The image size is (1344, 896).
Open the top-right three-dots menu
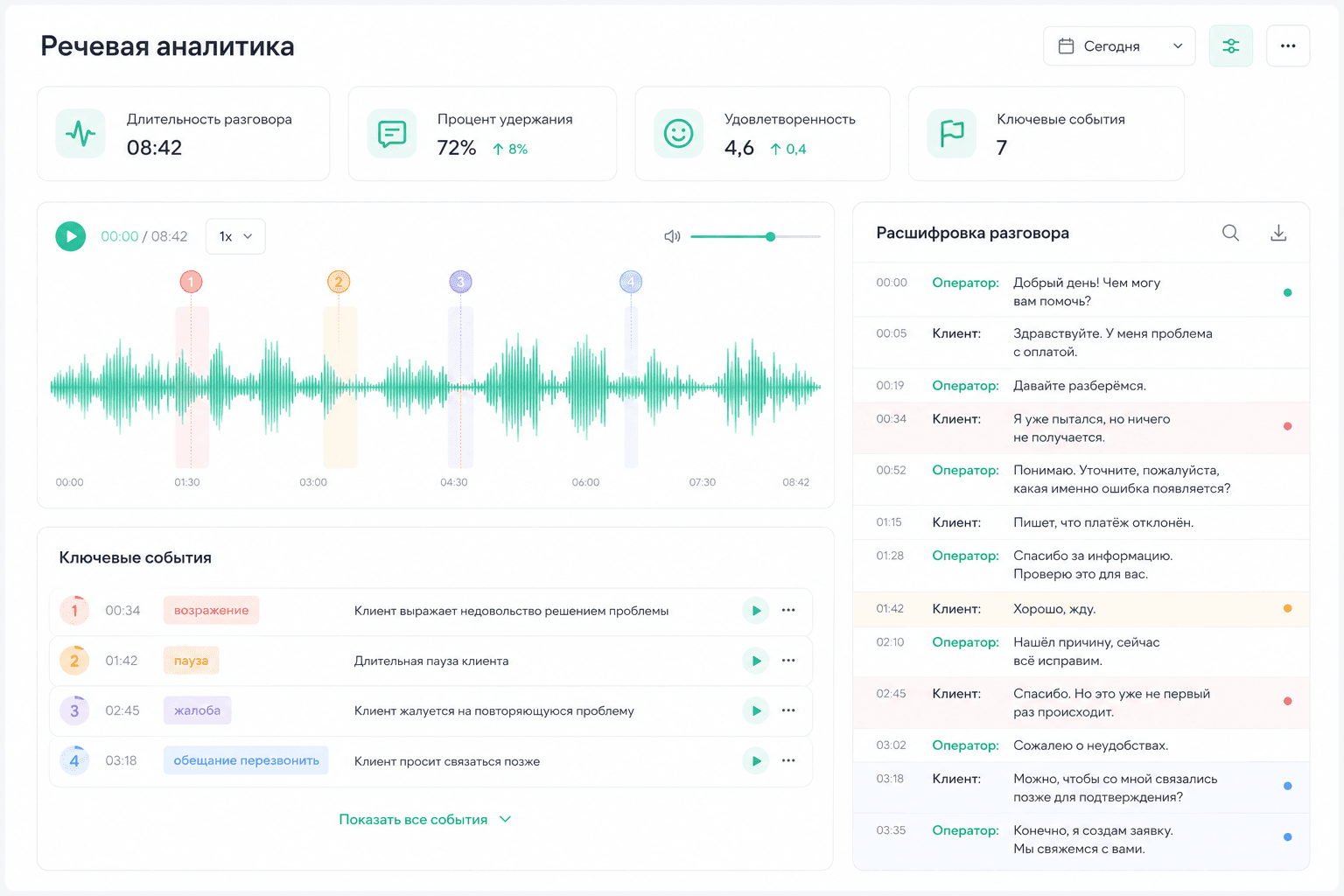pos(1288,46)
